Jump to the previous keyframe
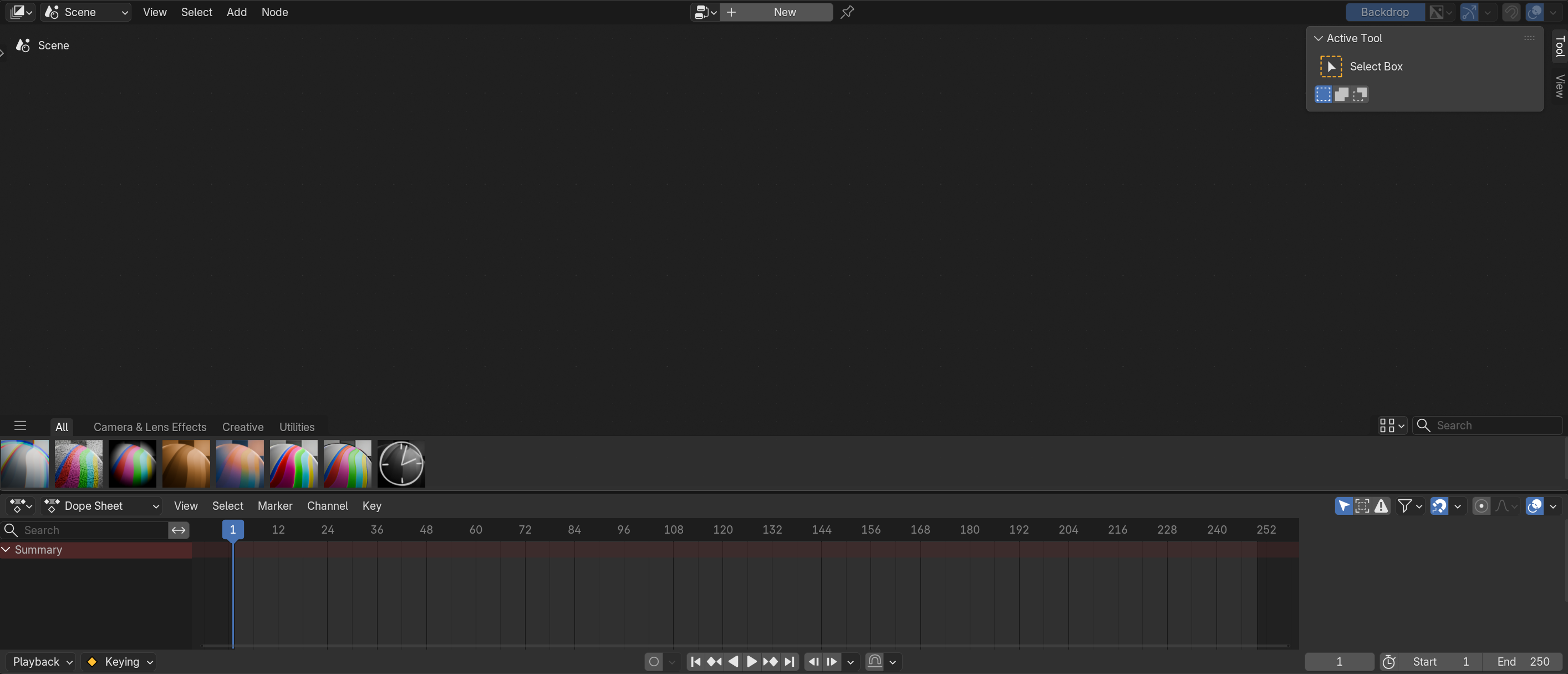Viewport: 1568px width, 674px height. coord(714,661)
